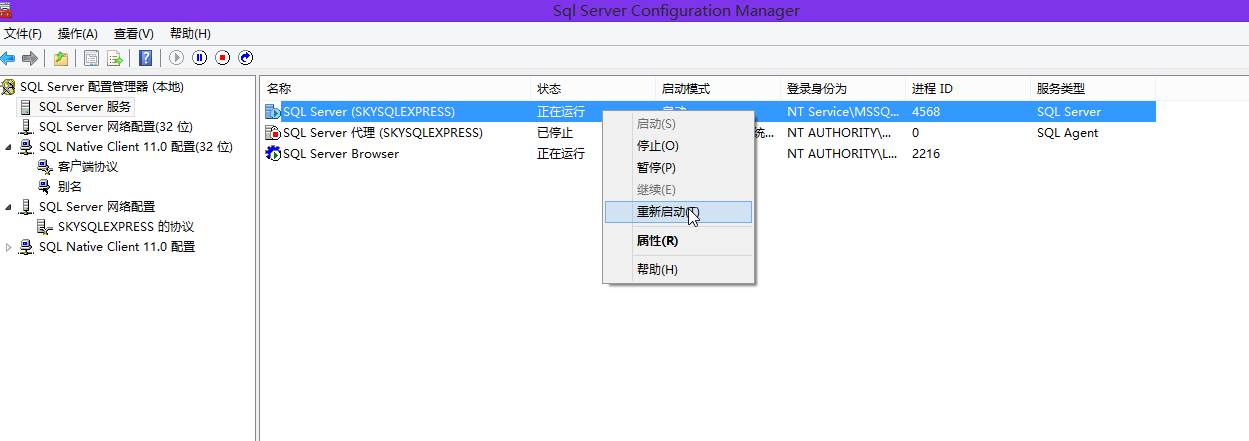Sort by the 进程 ID column header
Viewport: 1249px width, 441px height.
[968, 89]
